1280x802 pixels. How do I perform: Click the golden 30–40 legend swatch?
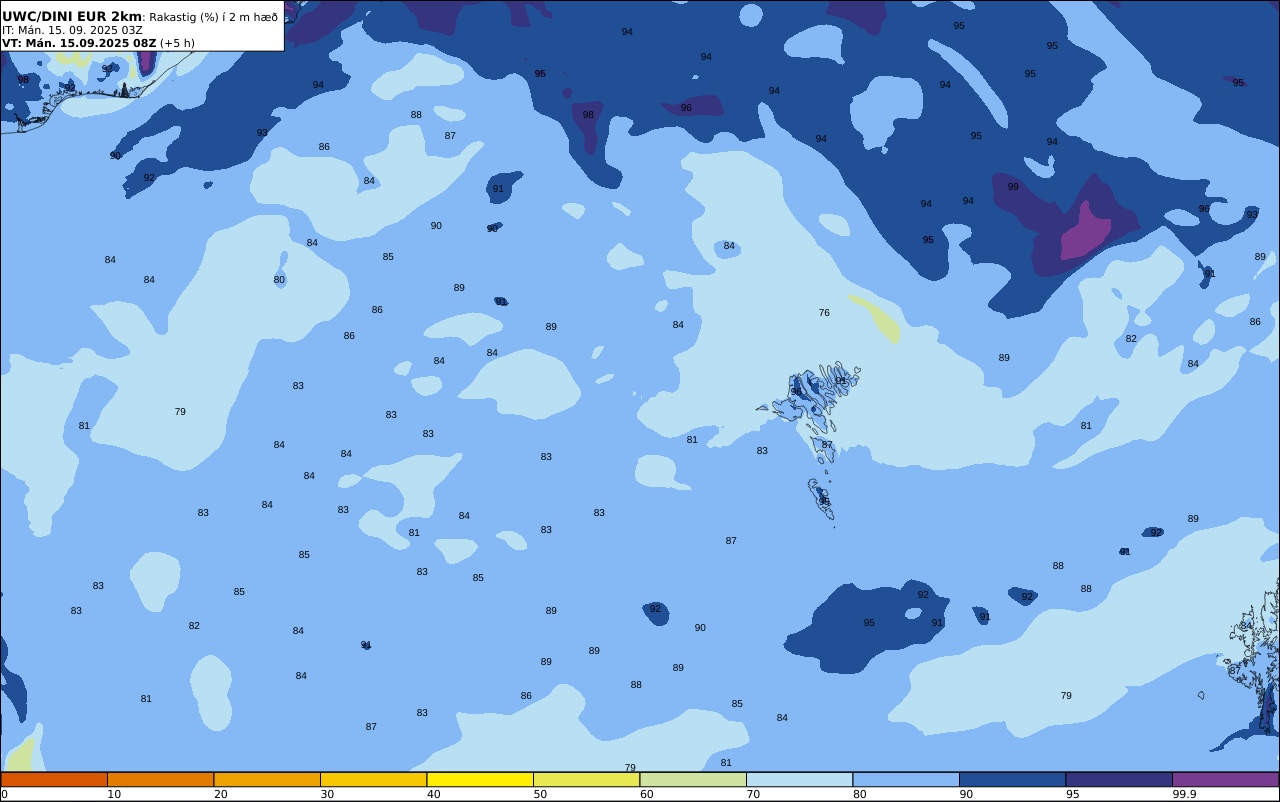point(373,779)
